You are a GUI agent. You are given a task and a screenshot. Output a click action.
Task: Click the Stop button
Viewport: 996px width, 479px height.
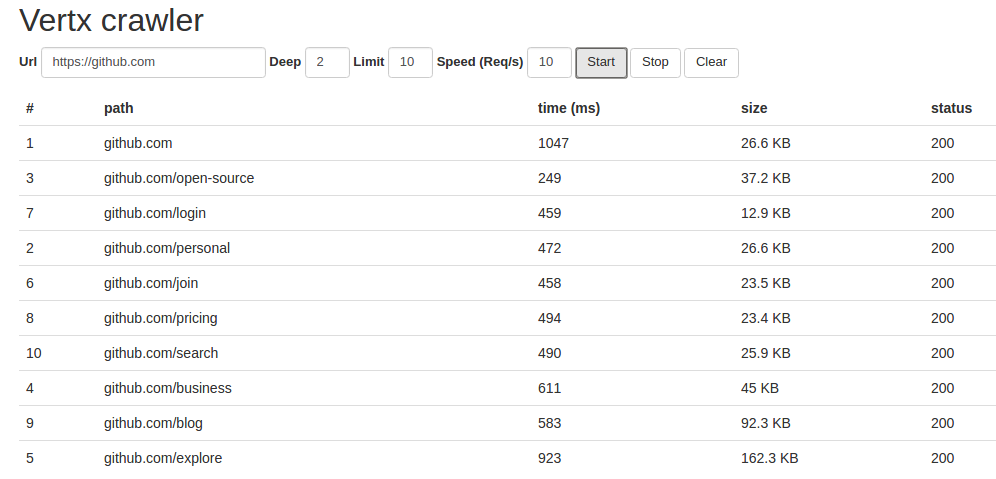pyautogui.click(x=655, y=62)
